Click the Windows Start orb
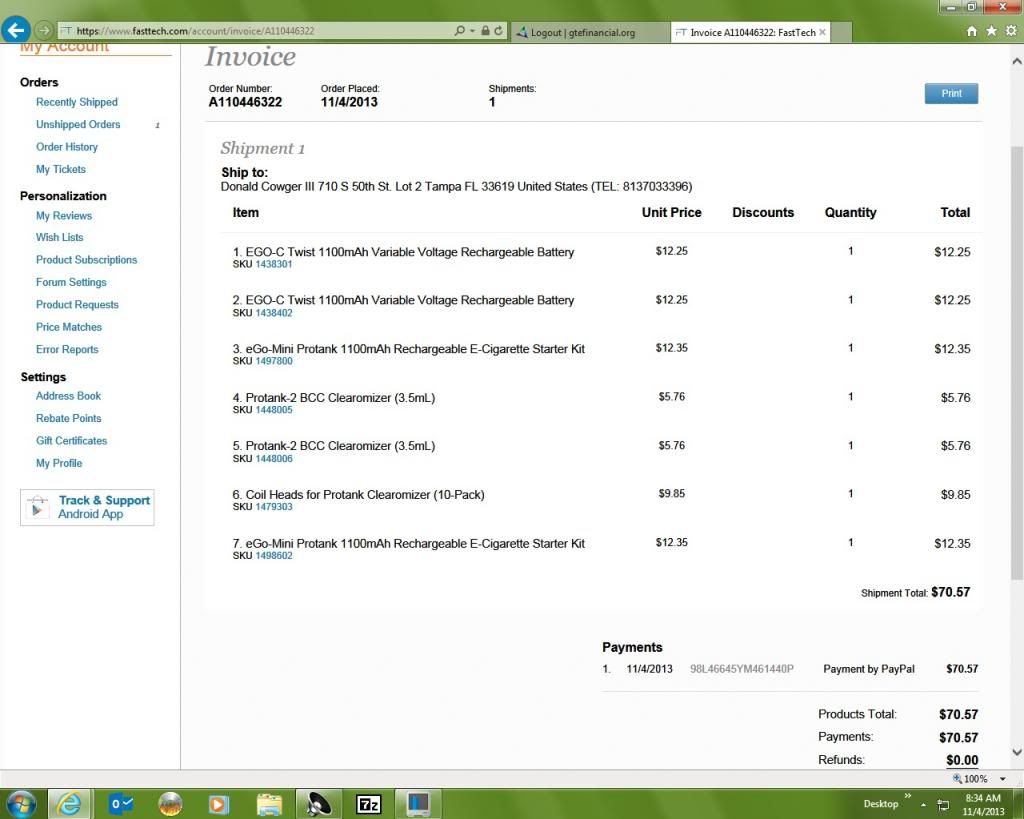1024x819 pixels. pyautogui.click(x=20, y=803)
